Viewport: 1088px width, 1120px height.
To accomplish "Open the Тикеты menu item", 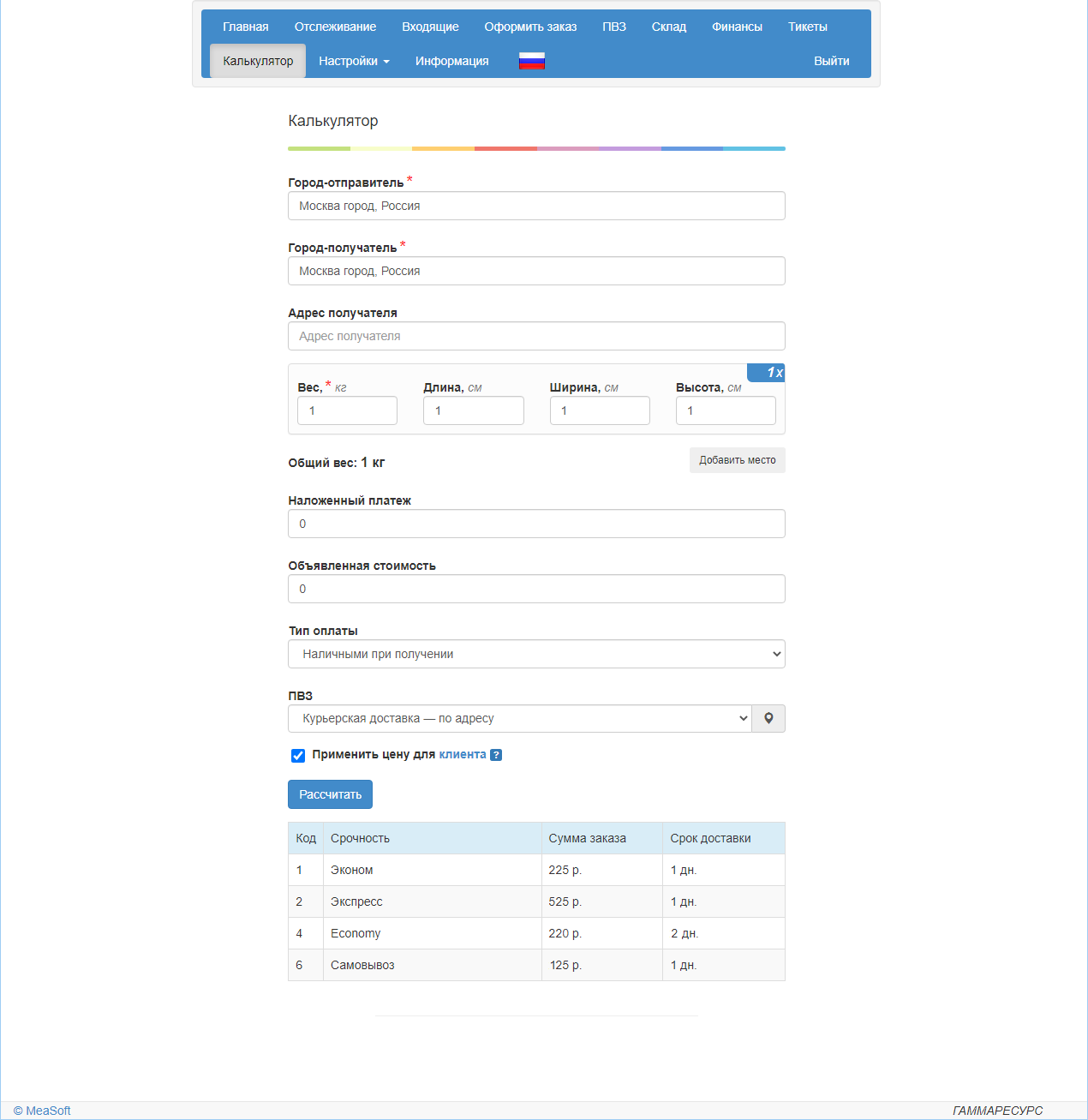I will coord(808,27).
